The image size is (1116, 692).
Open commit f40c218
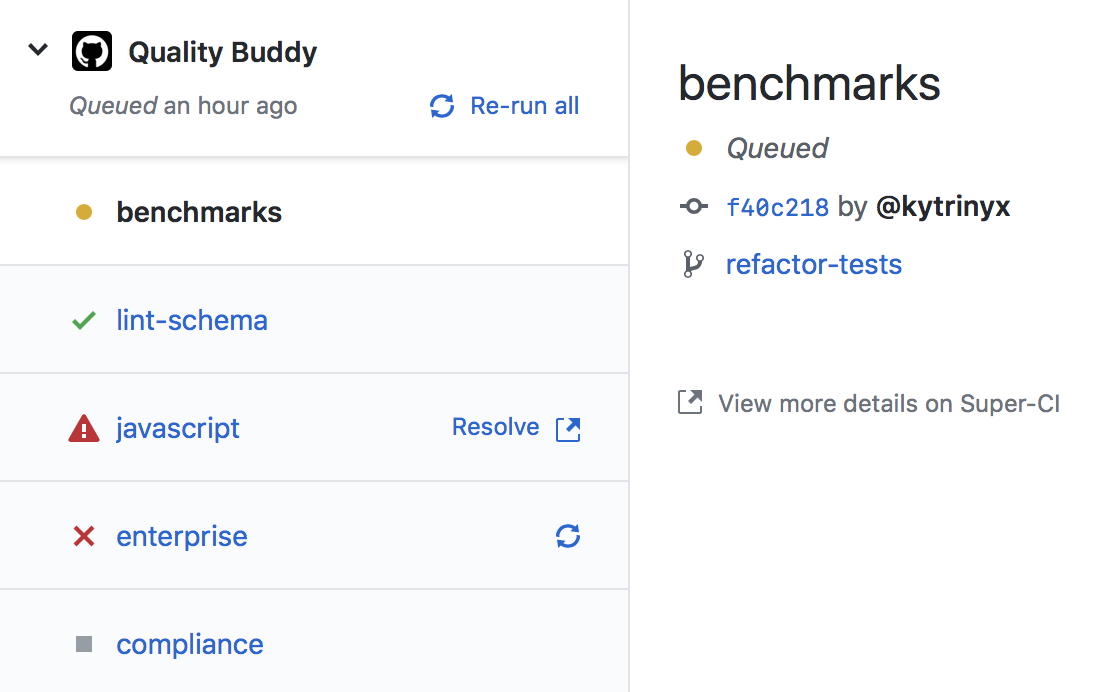click(777, 207)
